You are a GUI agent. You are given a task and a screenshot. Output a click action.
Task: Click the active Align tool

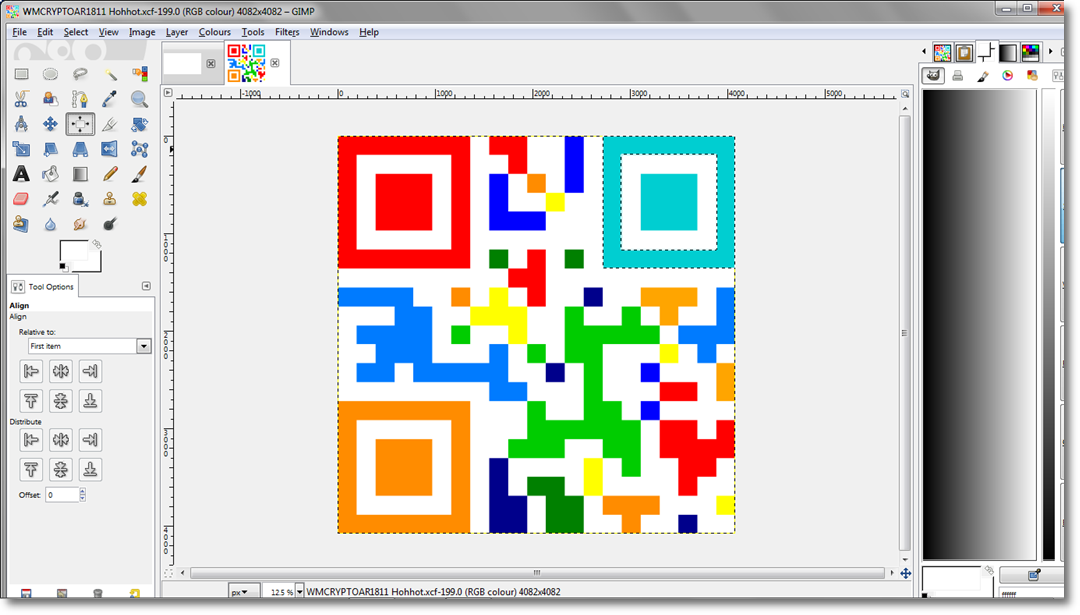[x=80, y=124]
